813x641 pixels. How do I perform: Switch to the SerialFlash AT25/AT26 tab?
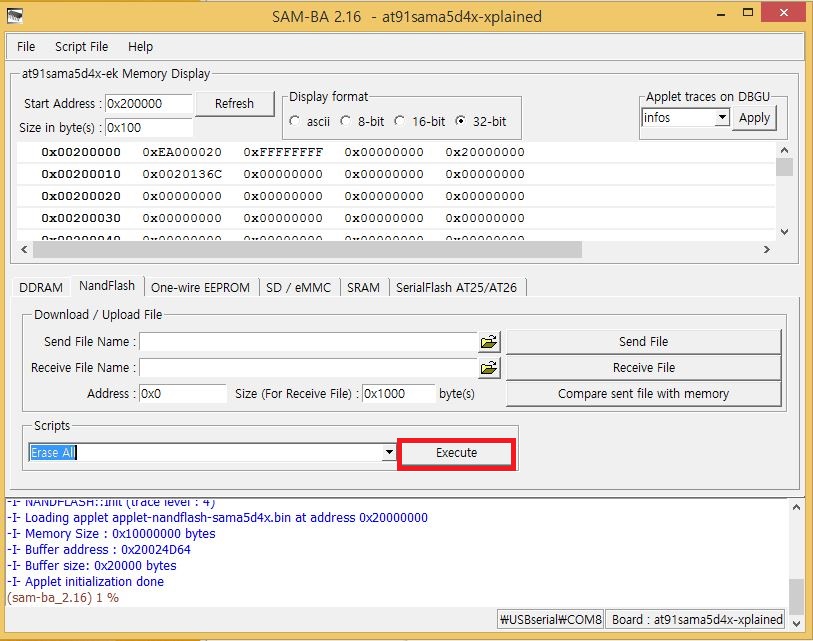point(456,287)
